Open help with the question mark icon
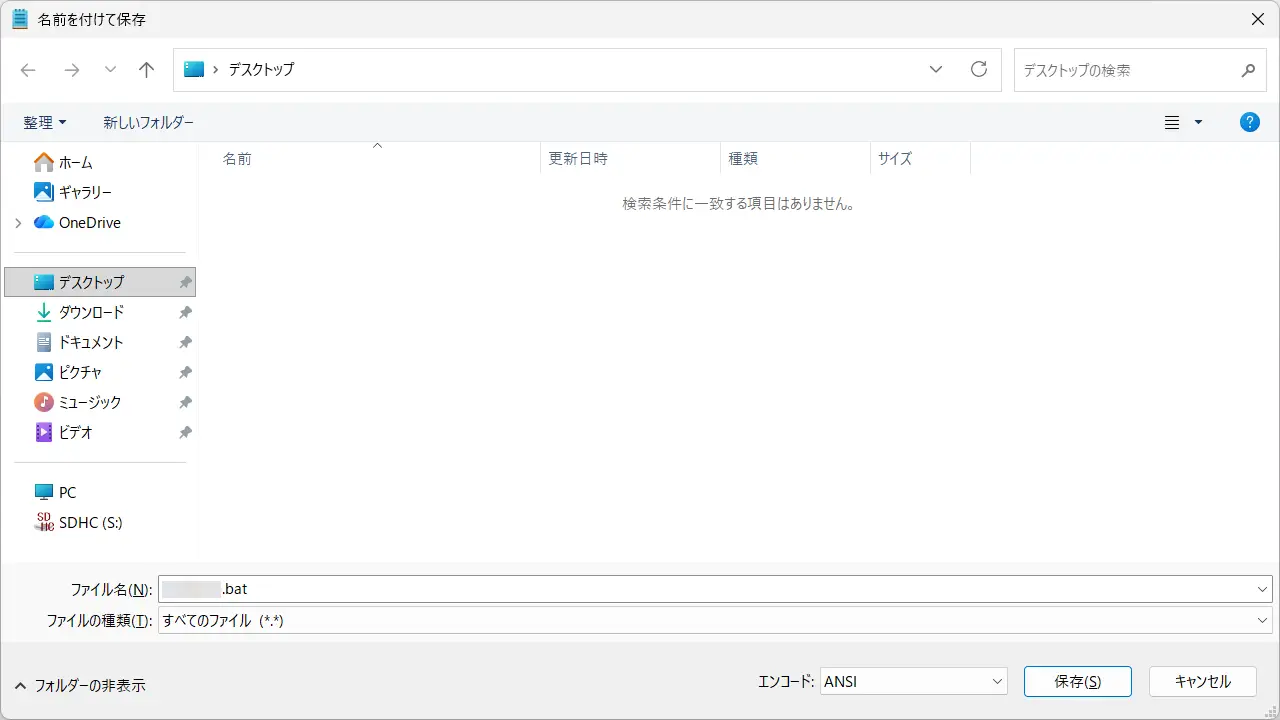The image size is (1280, 720). (1249, 122)
